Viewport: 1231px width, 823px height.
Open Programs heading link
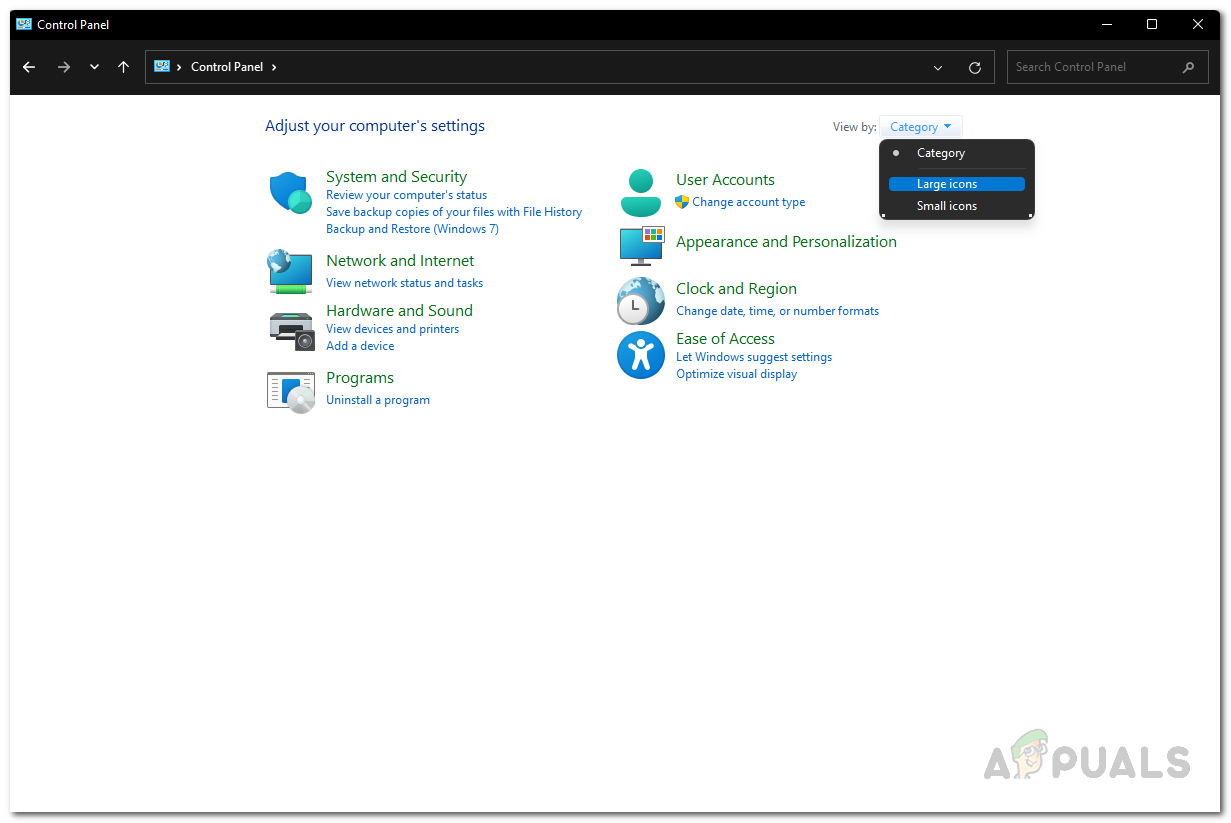(360, 378)
